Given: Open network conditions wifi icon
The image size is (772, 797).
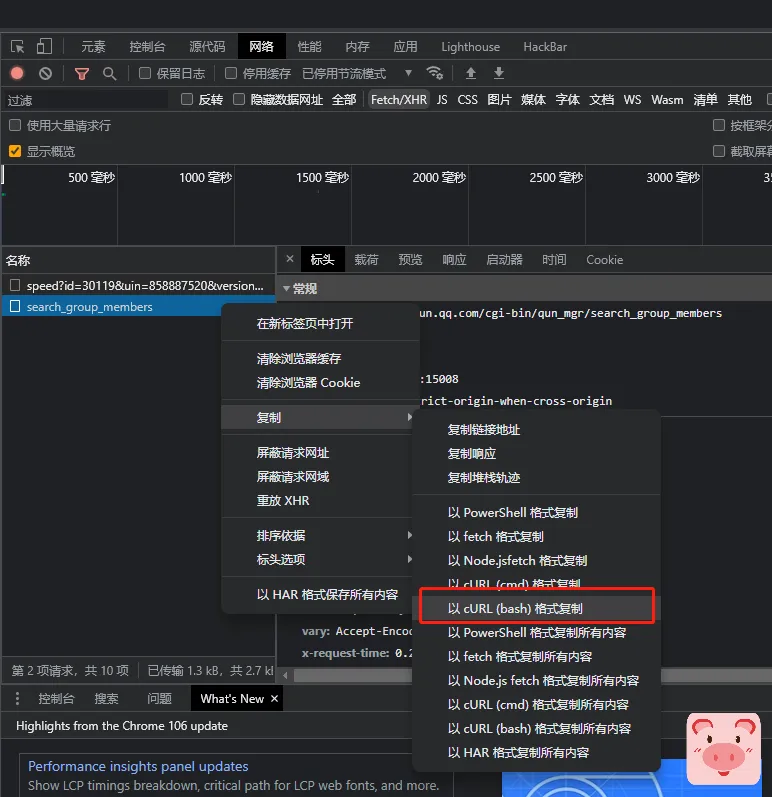Looking at the screenshot, I should pos(435,73).
